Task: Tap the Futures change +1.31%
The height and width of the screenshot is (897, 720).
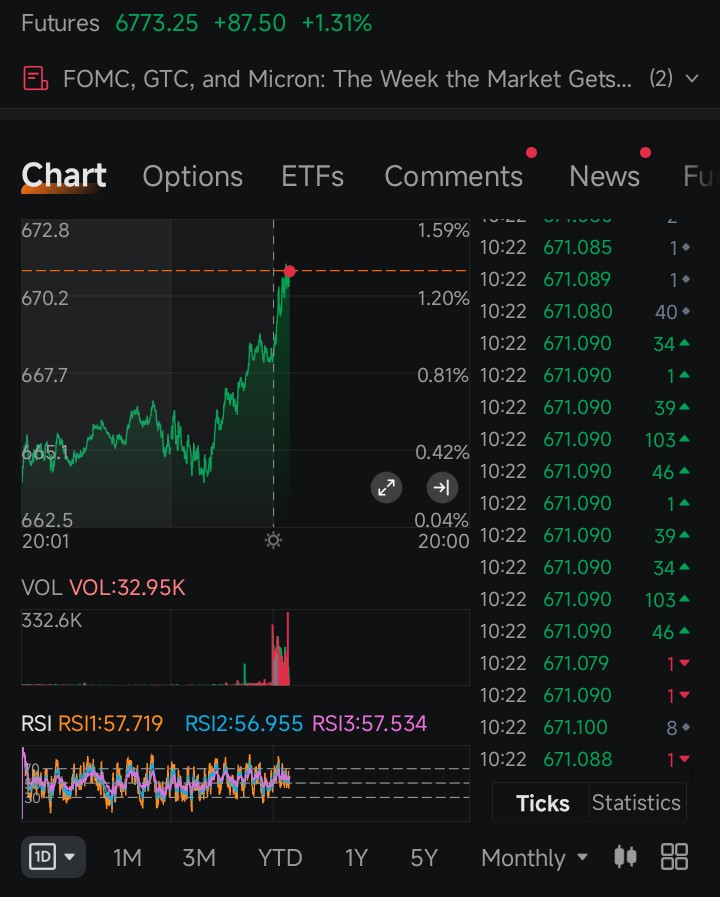Action: (337, 23)
